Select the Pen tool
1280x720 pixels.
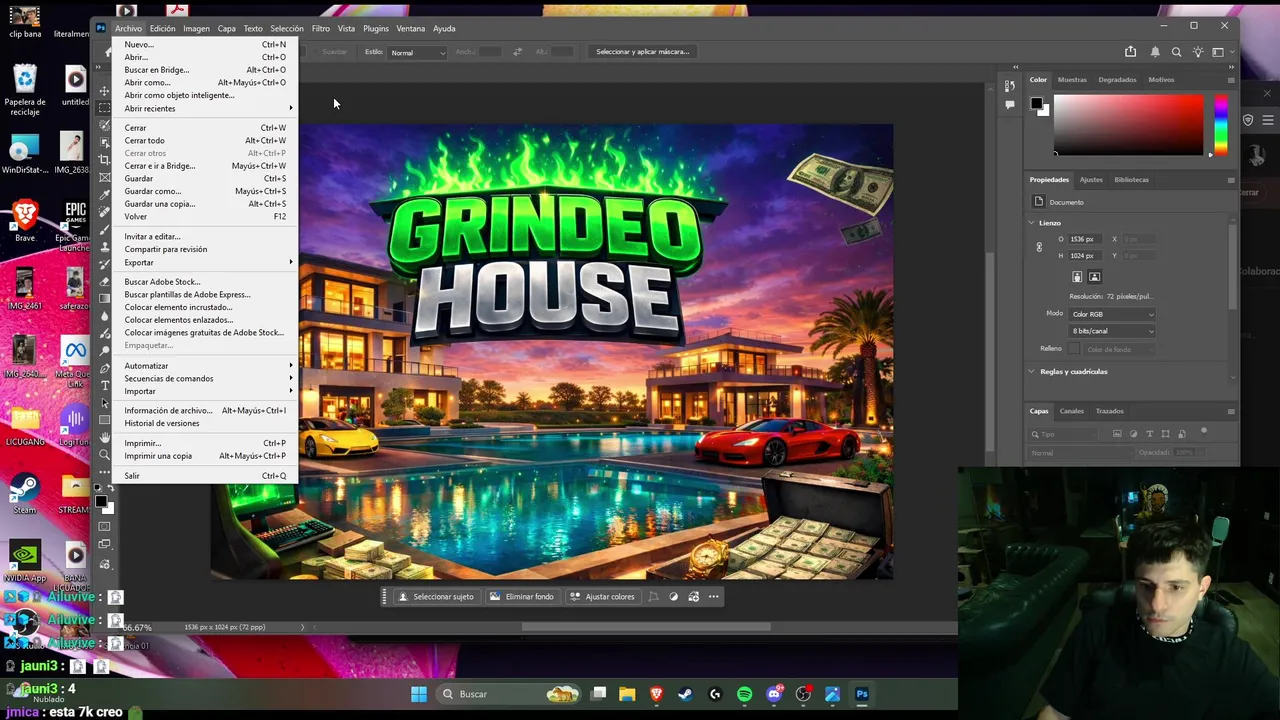tap(105, 368)
